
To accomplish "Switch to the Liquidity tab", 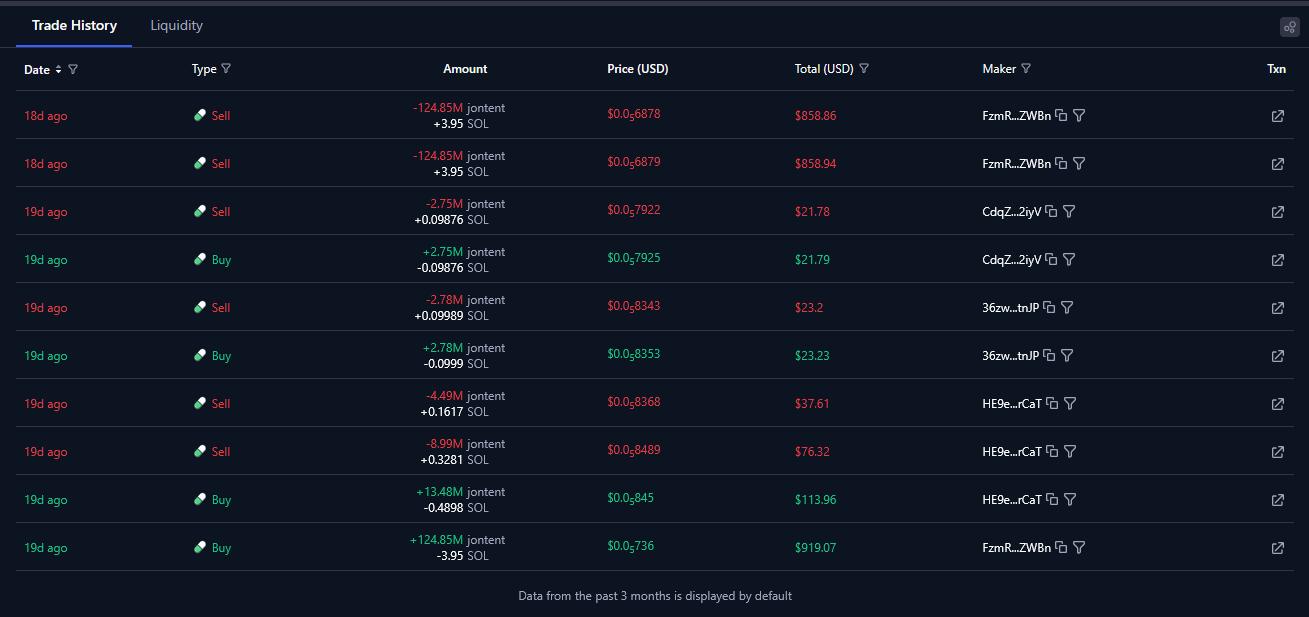I will click(176, 25).
